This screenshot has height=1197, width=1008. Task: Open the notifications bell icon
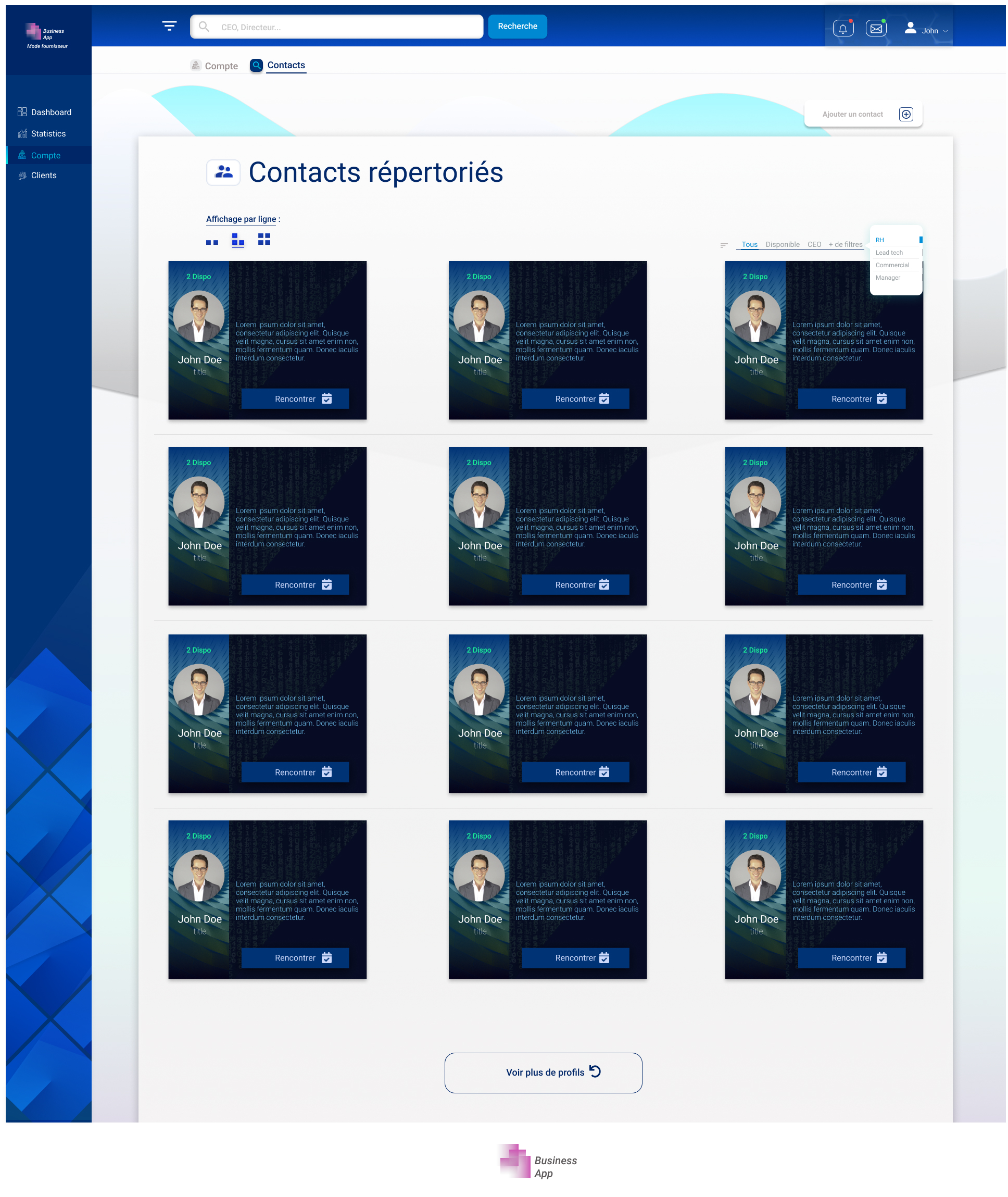click(843, 28)
